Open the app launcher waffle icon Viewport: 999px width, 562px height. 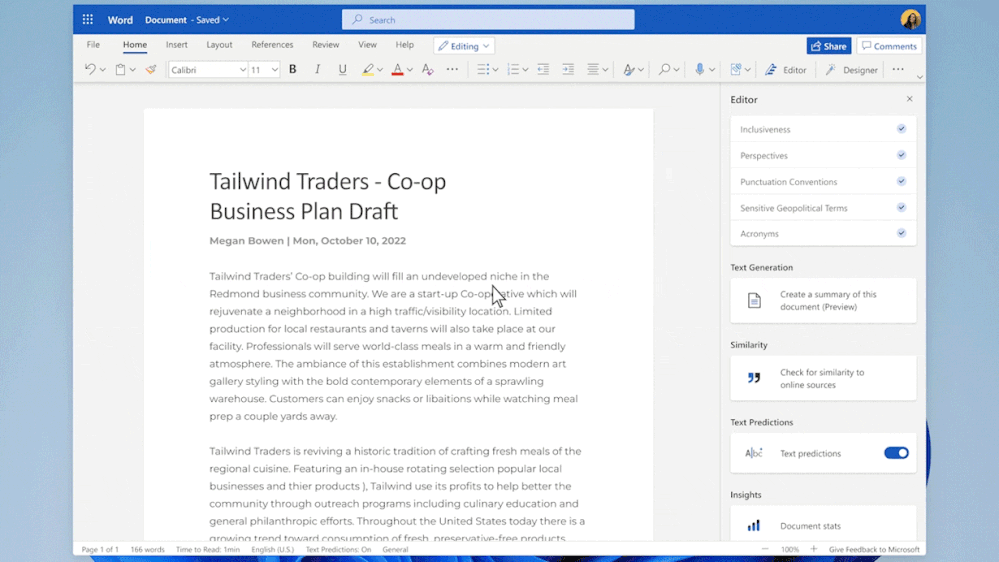pos(87,20)
